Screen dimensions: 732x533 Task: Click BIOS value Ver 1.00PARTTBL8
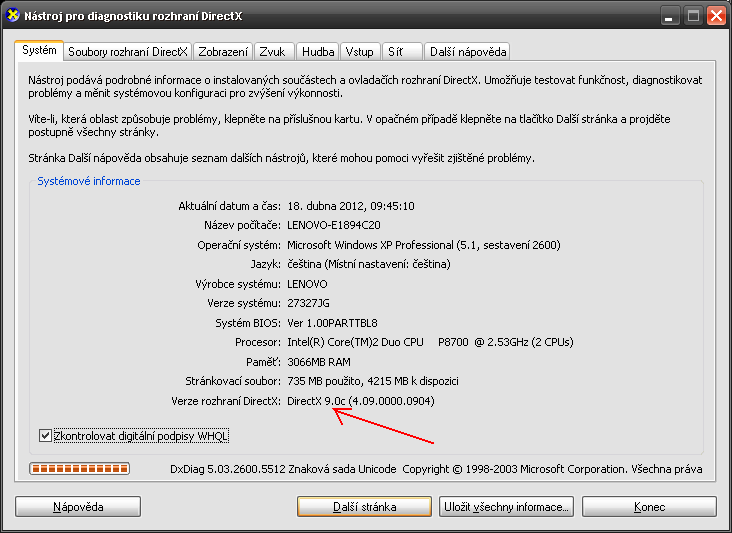pyautogui.click(x=332, y=323)
